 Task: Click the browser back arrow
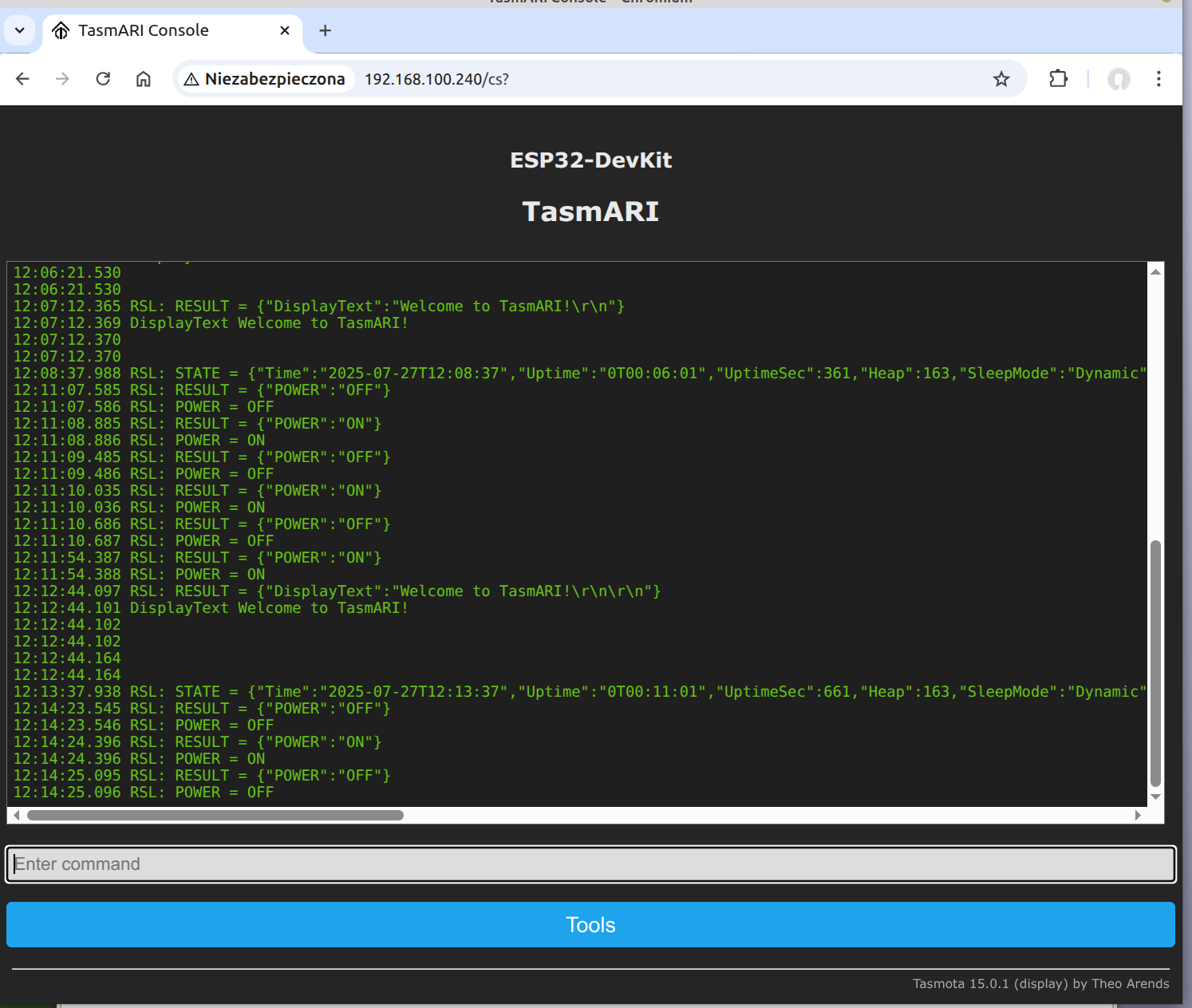click(22, 79)
